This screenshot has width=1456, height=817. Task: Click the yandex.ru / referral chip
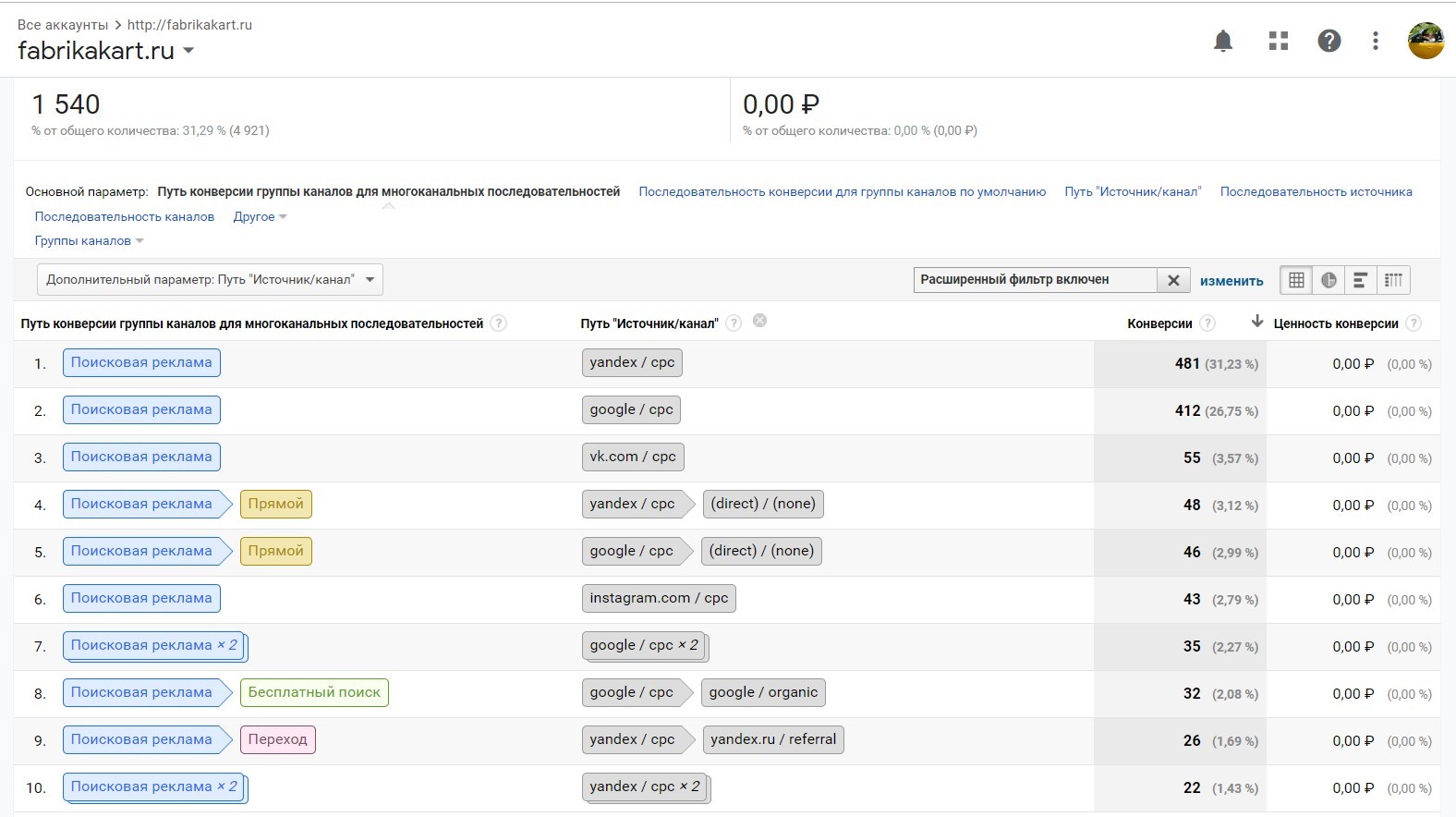(x=773, y=739)
